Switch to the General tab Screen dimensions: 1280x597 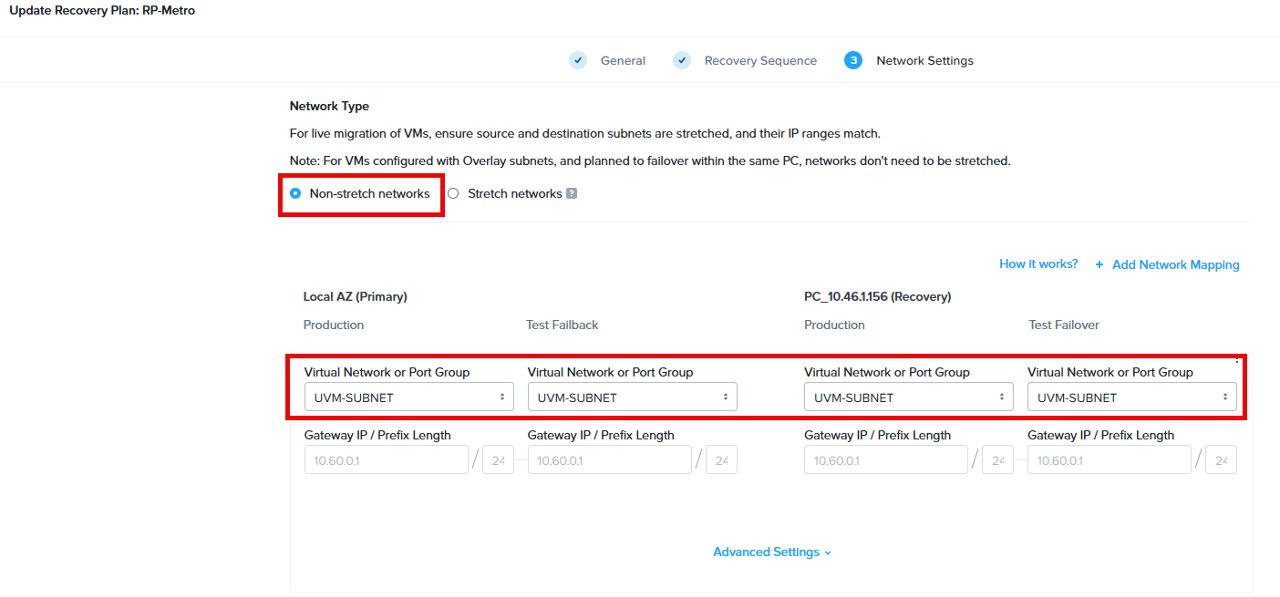tap(623, 60)
